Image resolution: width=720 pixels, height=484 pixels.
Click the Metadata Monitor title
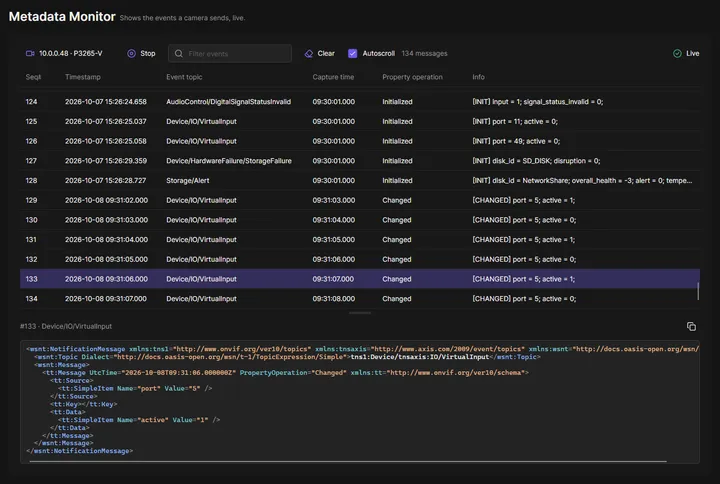coord(62,17)
